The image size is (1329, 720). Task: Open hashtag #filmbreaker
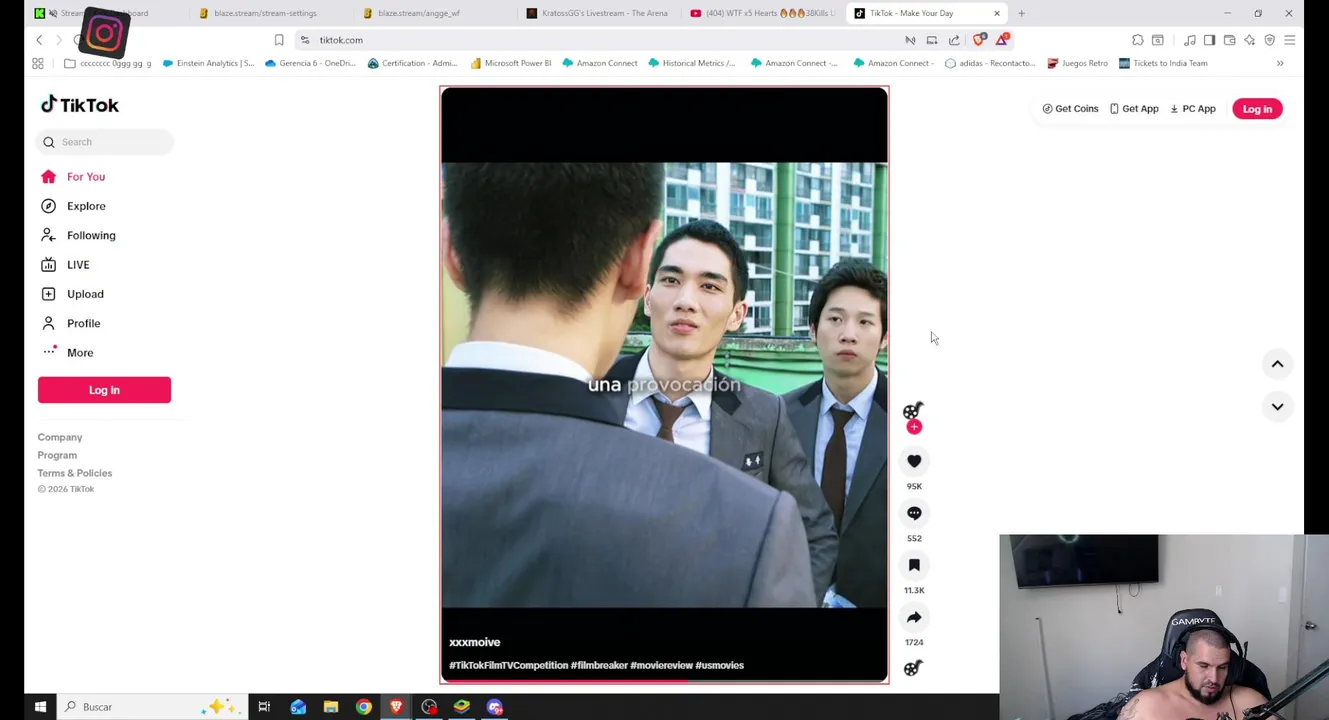point(599,665)
